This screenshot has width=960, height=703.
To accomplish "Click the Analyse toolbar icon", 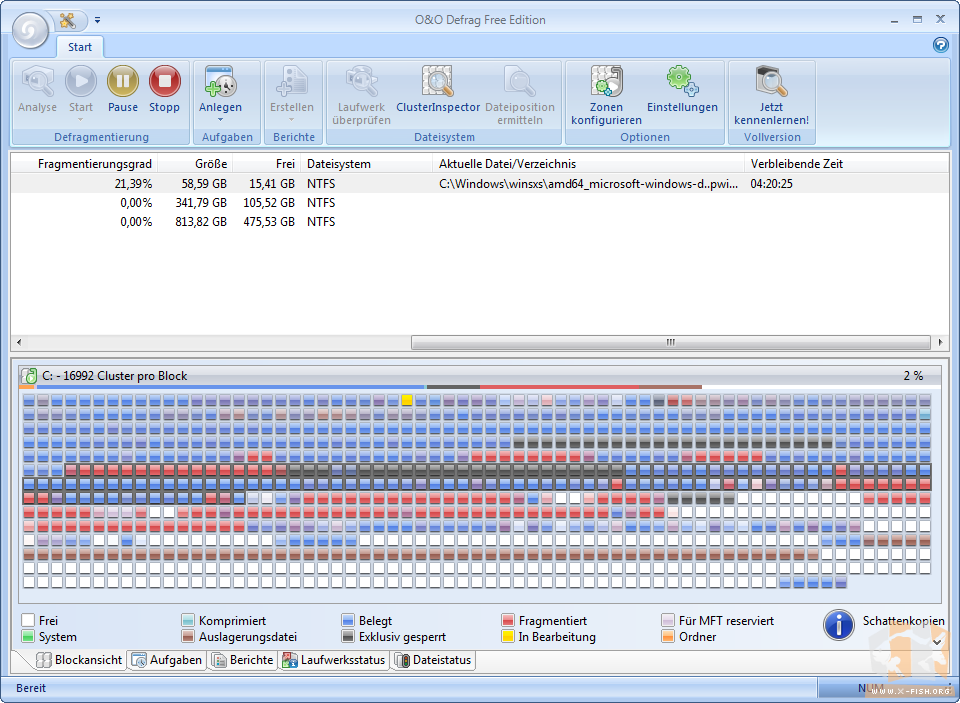I will (37, 81).
